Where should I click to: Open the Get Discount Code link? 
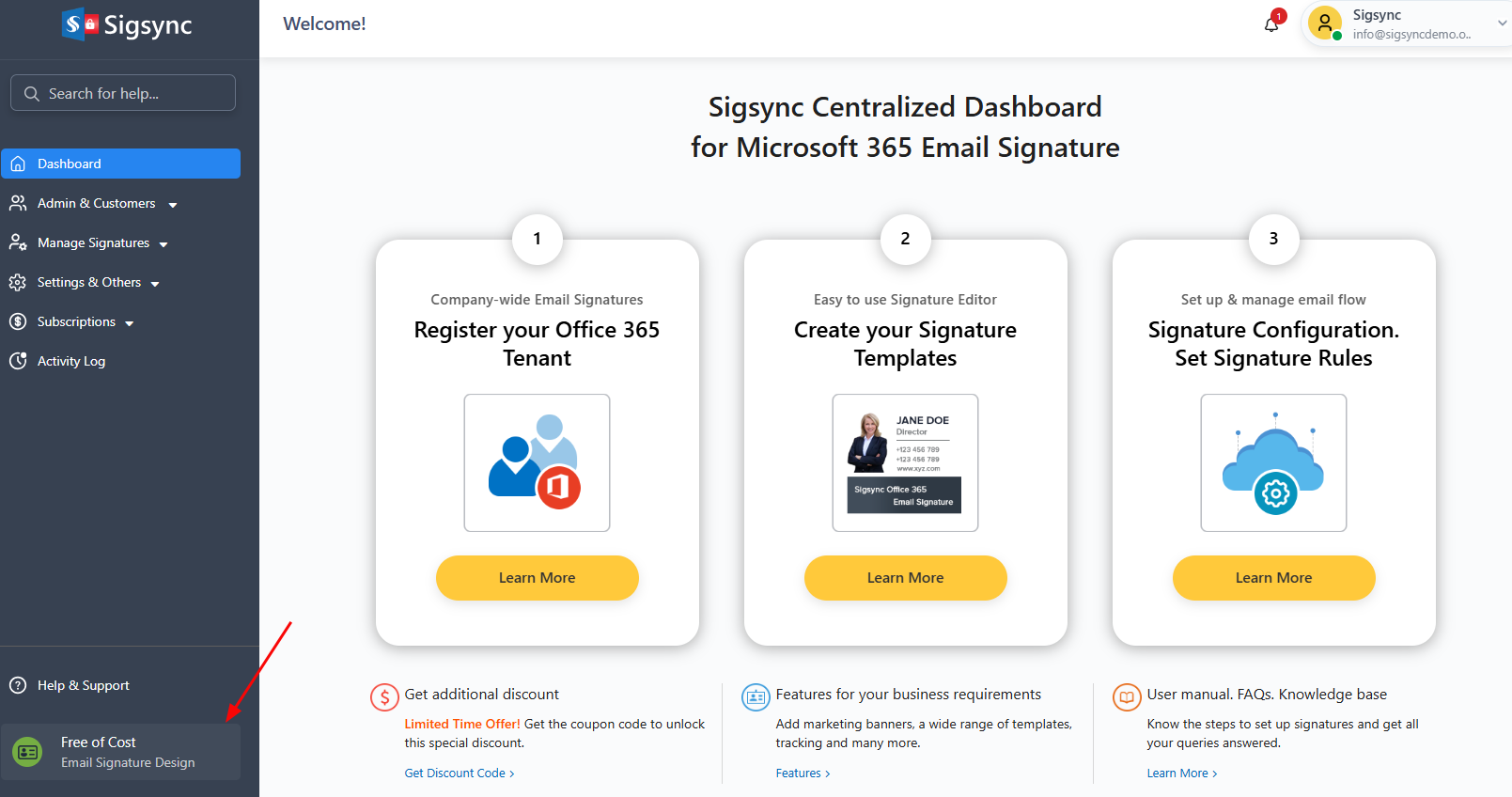click(x=459, y=774)
